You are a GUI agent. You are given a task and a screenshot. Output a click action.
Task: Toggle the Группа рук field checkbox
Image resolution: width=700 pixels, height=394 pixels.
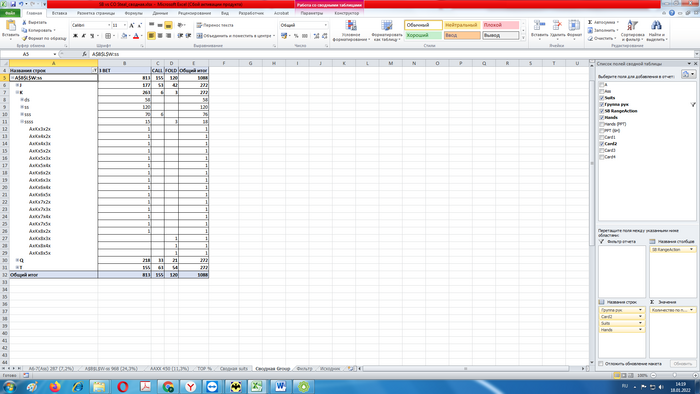[602, 104]
